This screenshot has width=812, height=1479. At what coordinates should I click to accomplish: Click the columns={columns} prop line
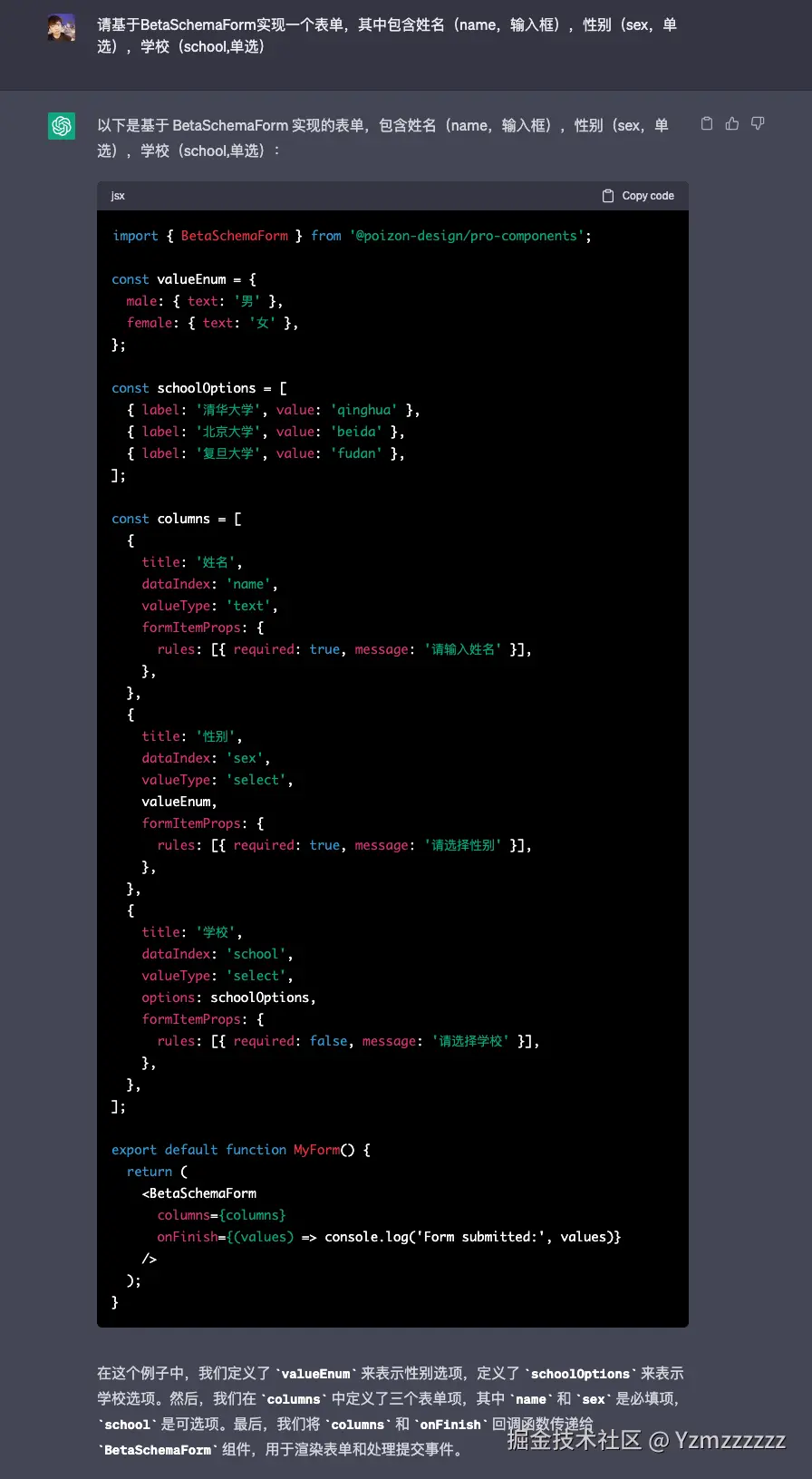pos(222,1215)
